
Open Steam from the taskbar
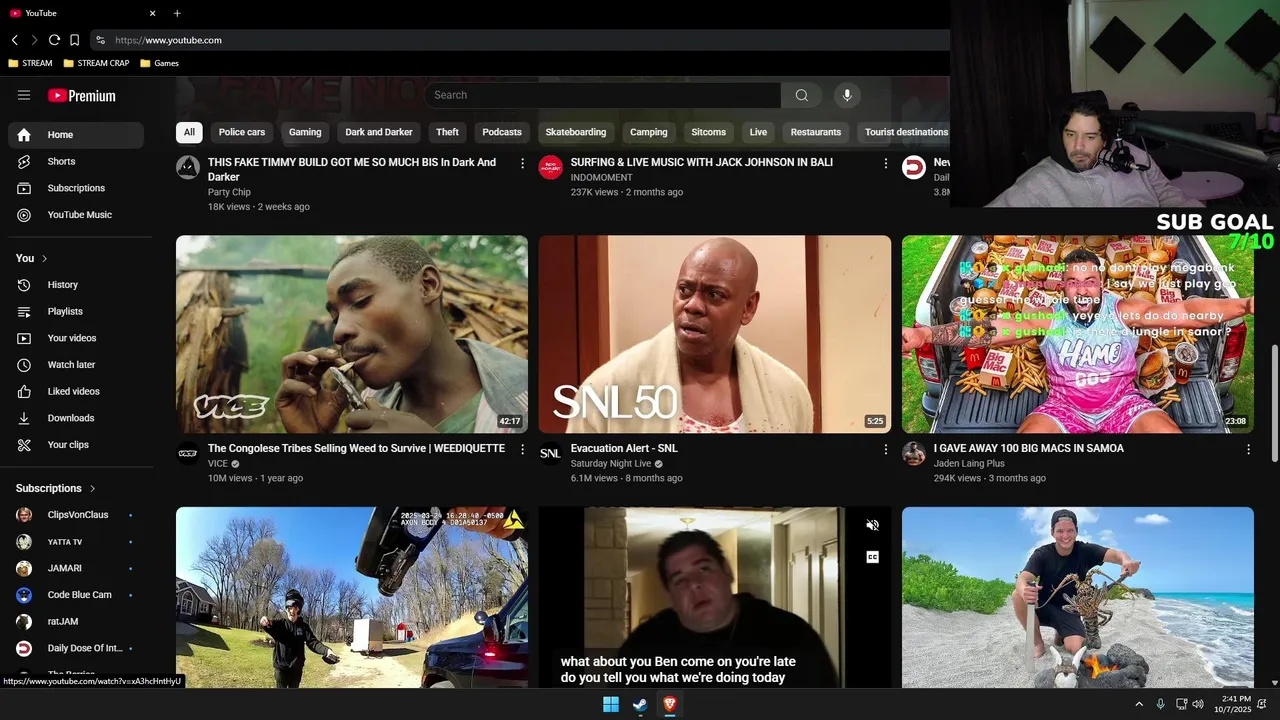pos(640,705)
